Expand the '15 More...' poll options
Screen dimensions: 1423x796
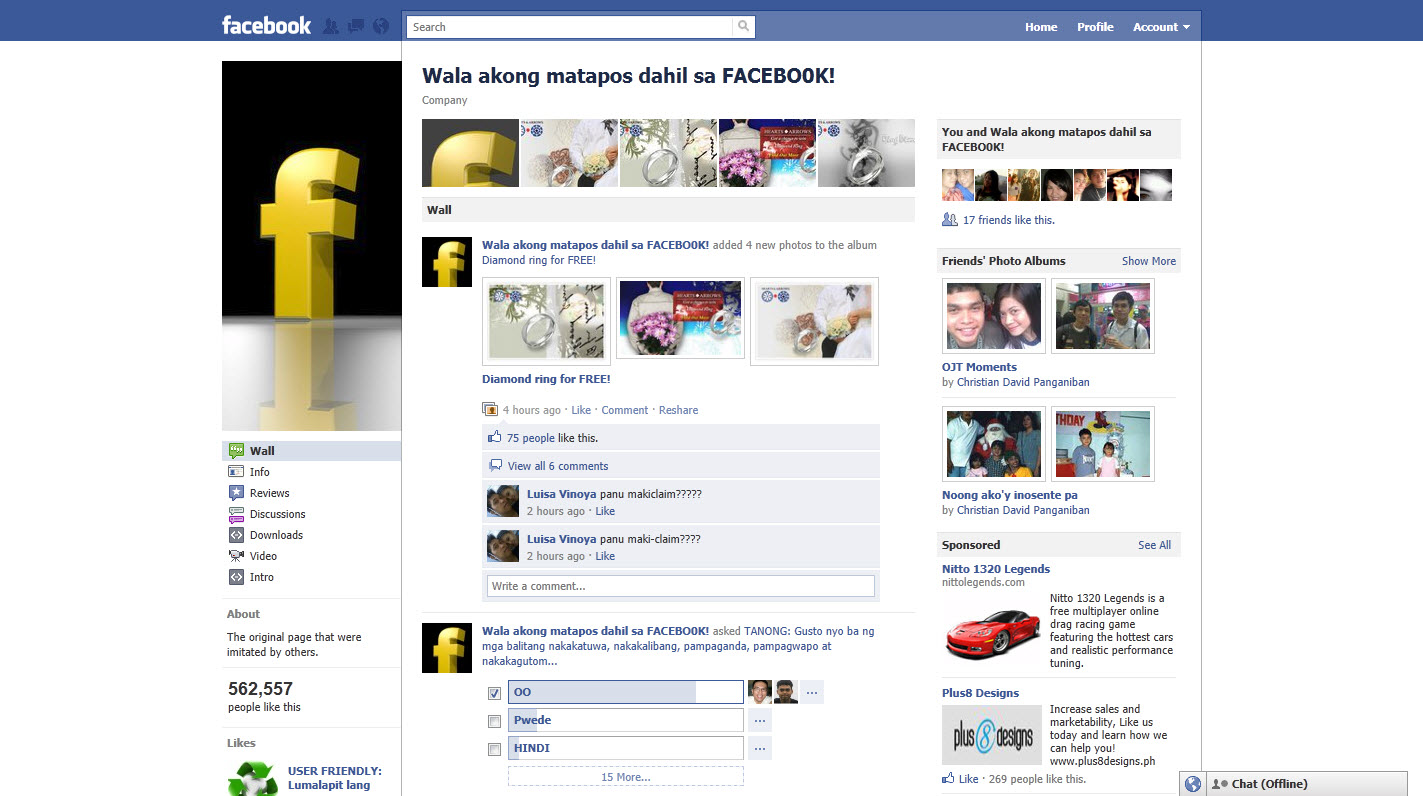[x=626, y=777]
